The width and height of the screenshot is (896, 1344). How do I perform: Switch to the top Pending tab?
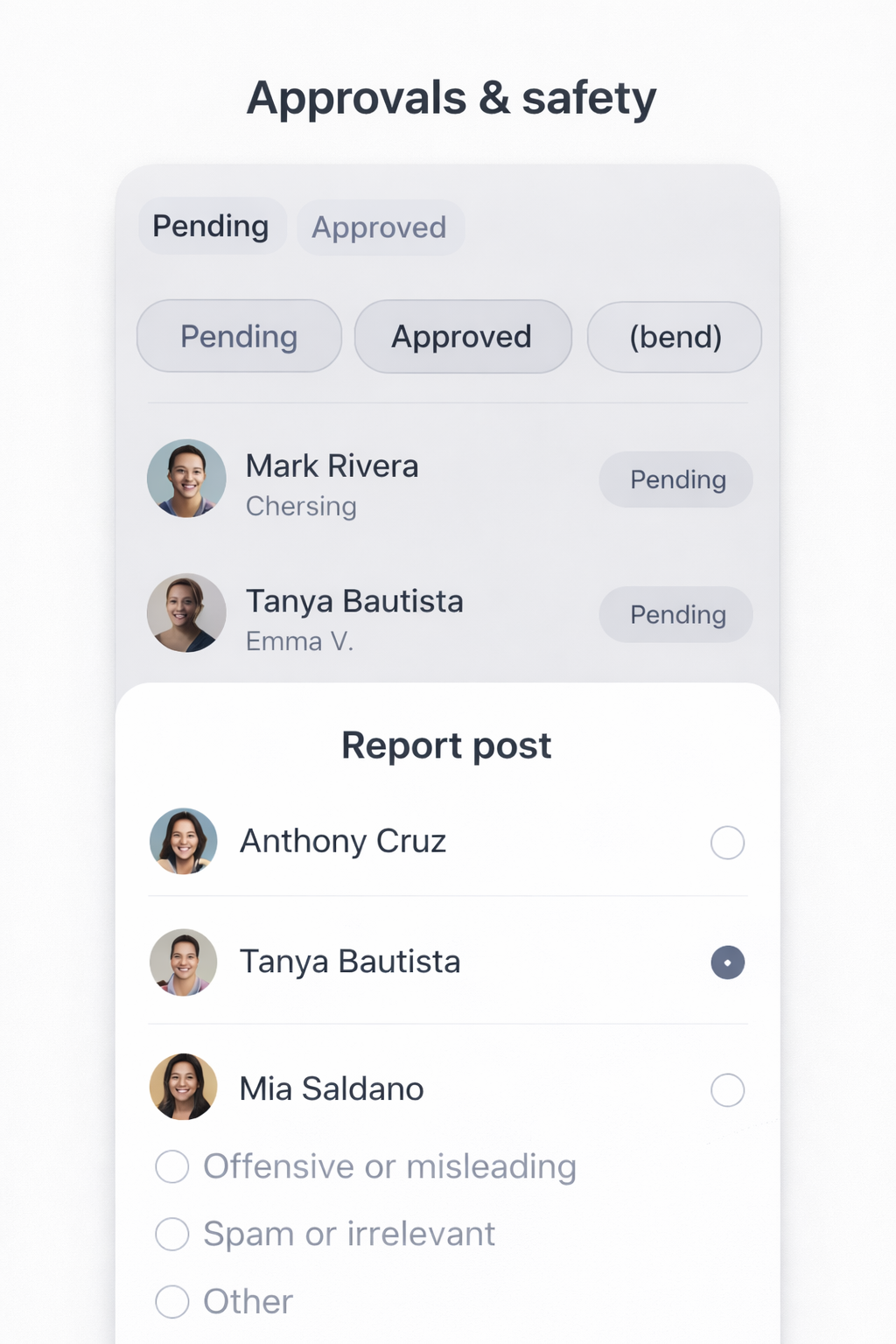pyautogui.click(x=211, y=227)
